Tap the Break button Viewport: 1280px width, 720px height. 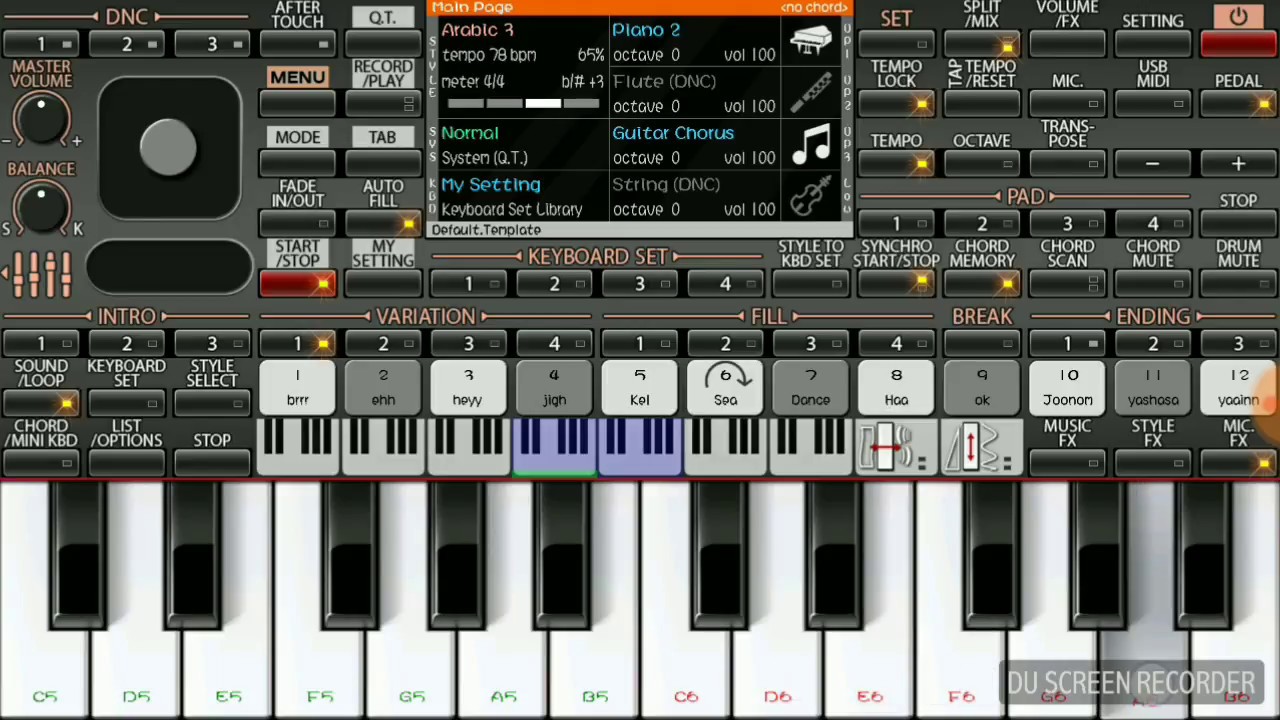[x=982, y=343]
